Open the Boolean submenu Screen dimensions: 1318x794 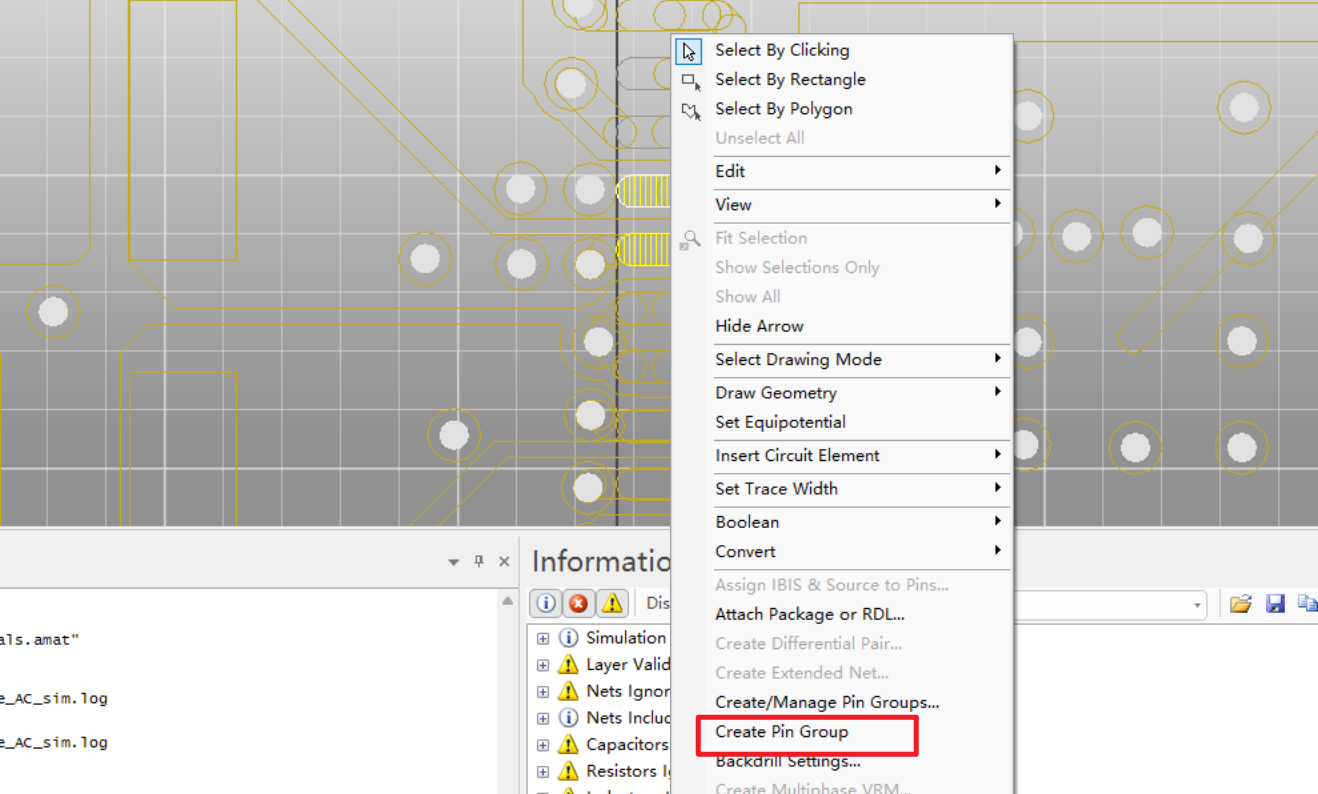coord(842,522)
